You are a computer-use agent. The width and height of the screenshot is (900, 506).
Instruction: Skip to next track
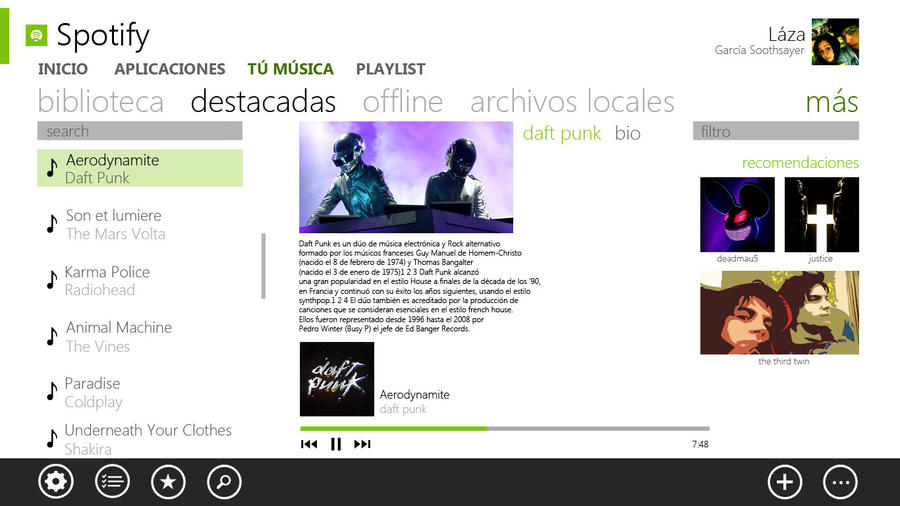[x=362, y=444]
